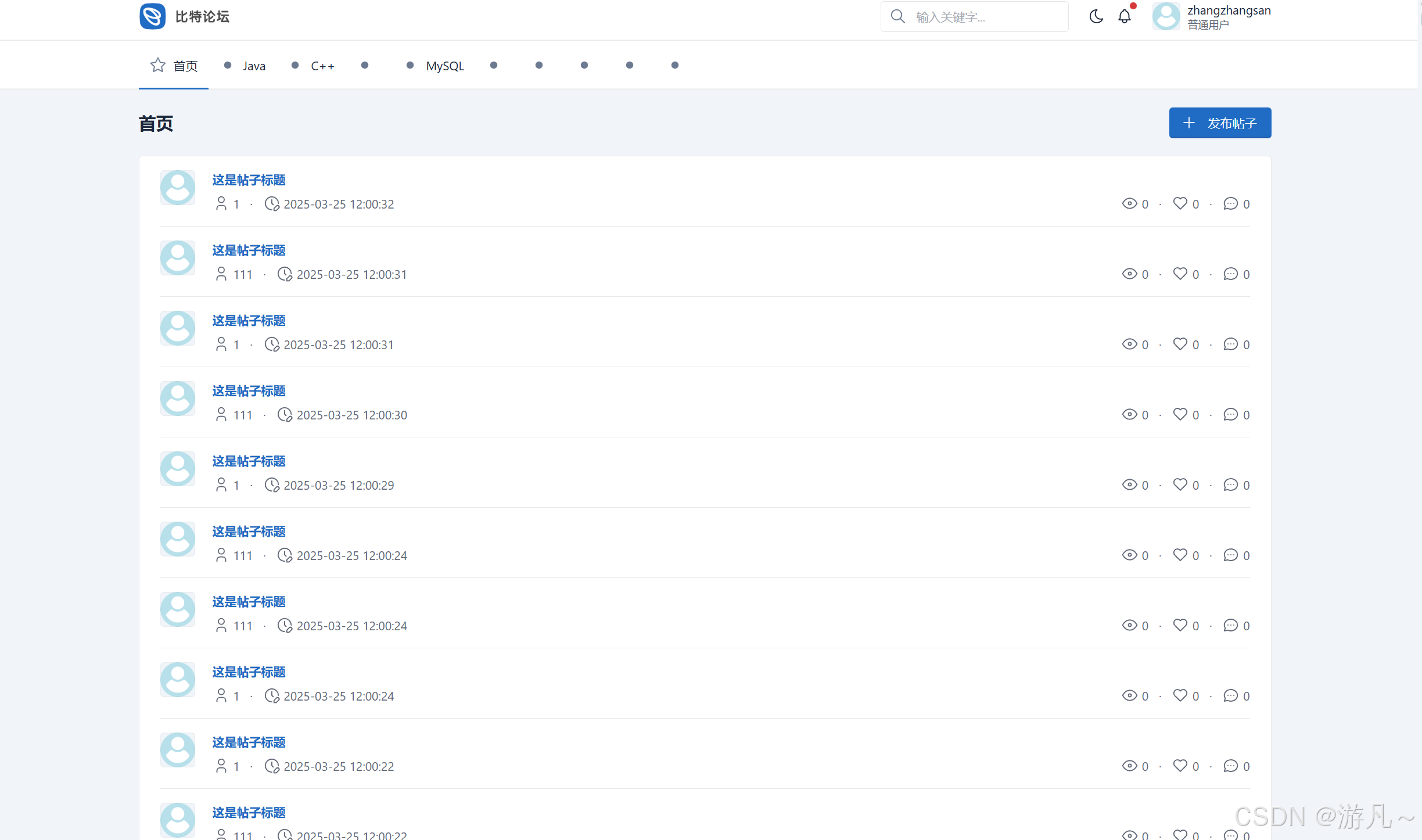The height and width of the screenshot is (840, 1422).
Task: Click heart icon on the 12:00:29 post
Action: pos(1180,484)
